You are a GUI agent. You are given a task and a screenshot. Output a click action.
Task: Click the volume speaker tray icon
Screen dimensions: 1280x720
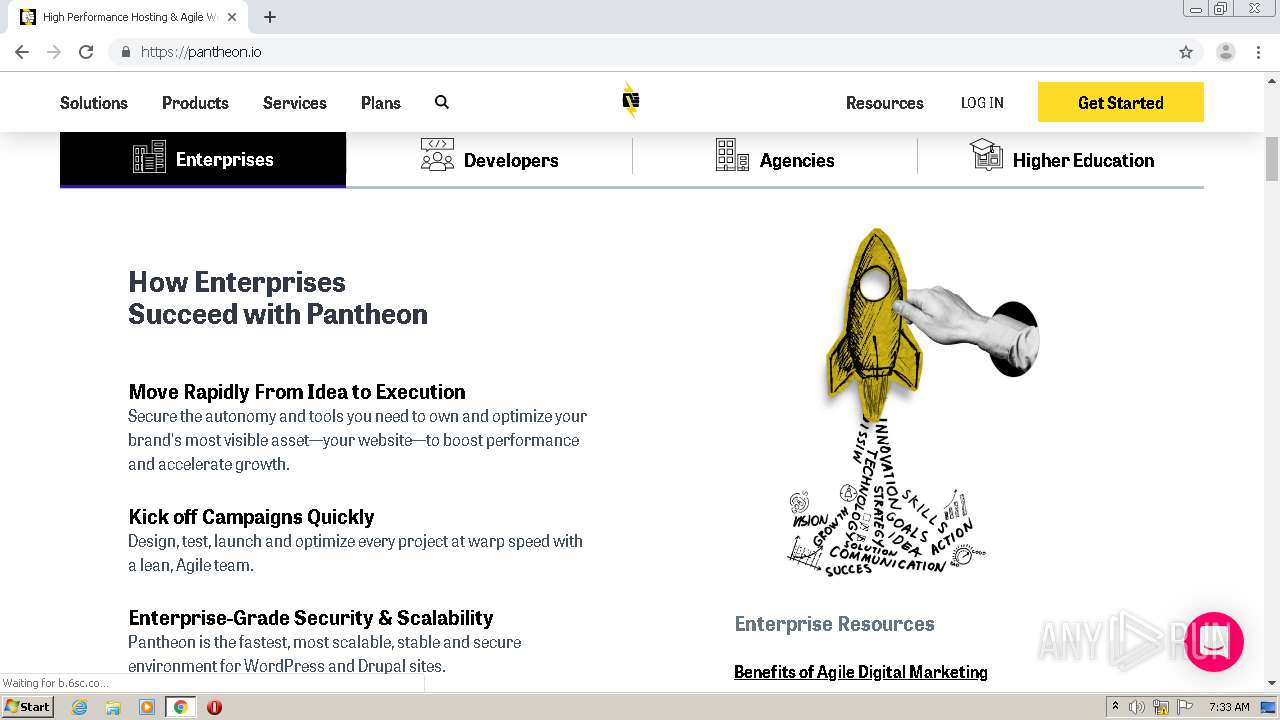coord(1137,707)
